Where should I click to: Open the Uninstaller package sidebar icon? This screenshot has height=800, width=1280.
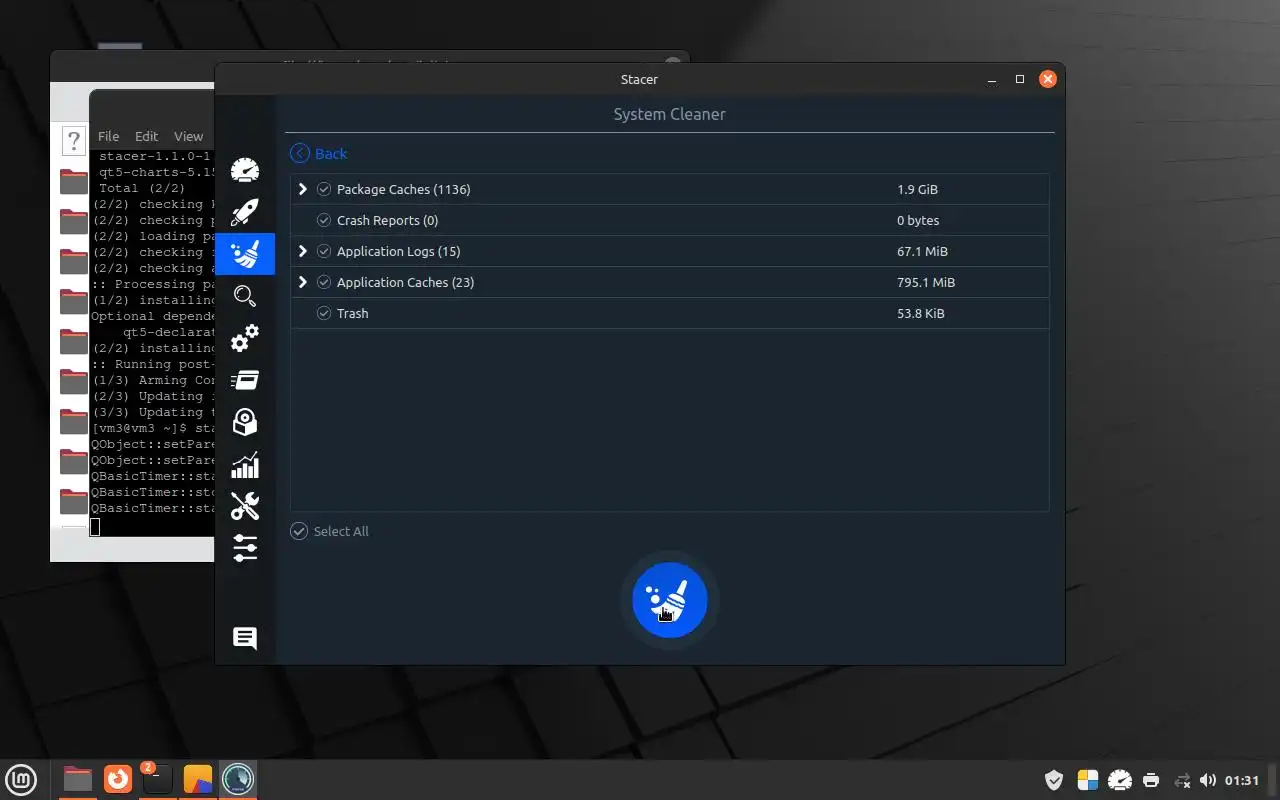pos(245,422)
